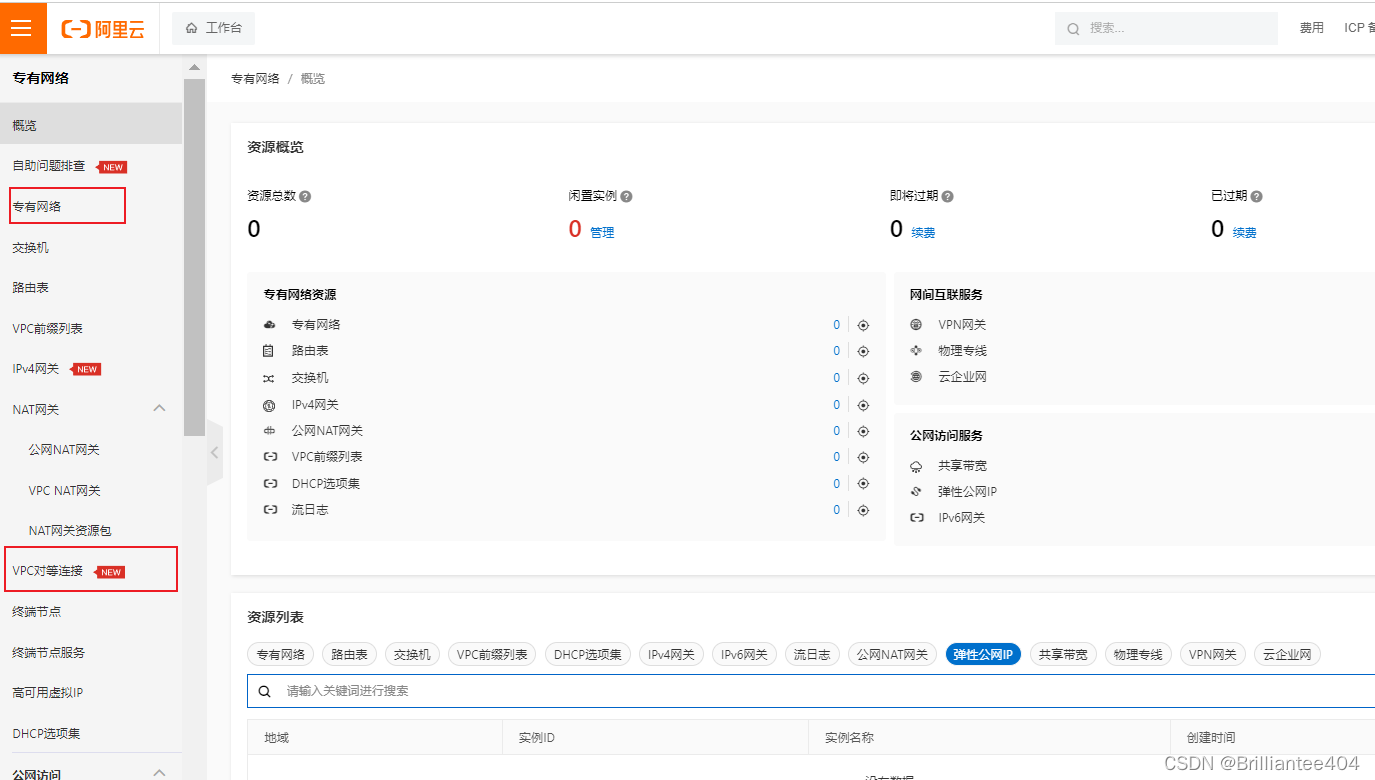Focus the top 搜索 search field
Image resolution: width=1375 pixels, height=780 pixels.
pyautogui.click(x=1166, y=28)
